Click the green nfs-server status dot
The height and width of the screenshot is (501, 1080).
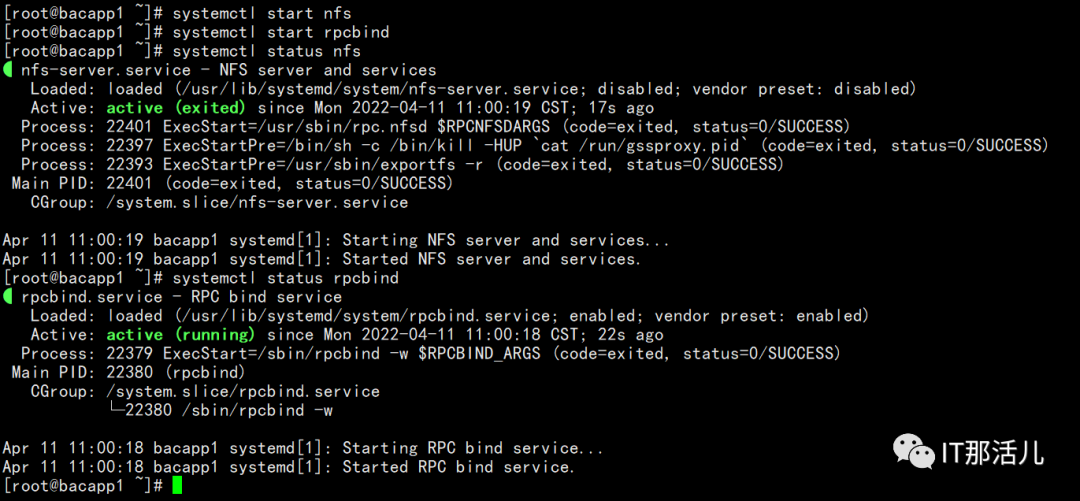pos(8,70)
